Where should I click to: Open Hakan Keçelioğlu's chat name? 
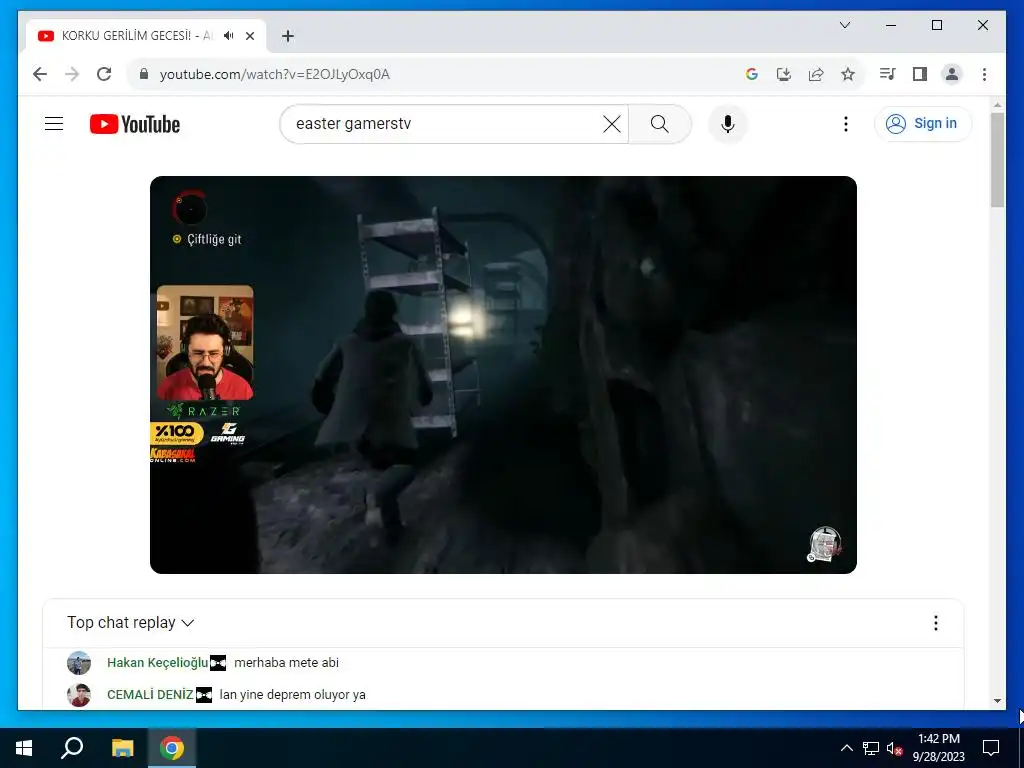(x=157, y=662)
